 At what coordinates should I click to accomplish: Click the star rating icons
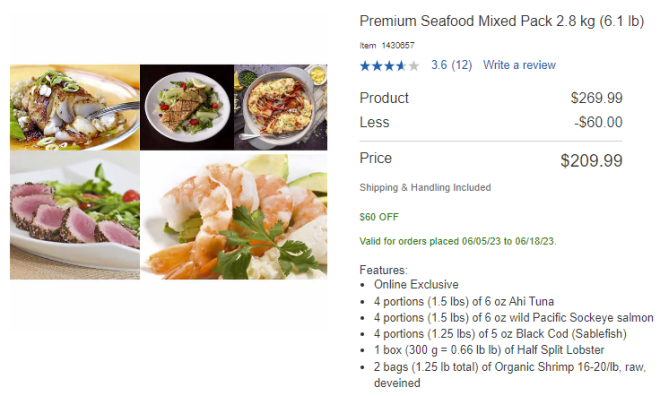[x=389, y=66]
